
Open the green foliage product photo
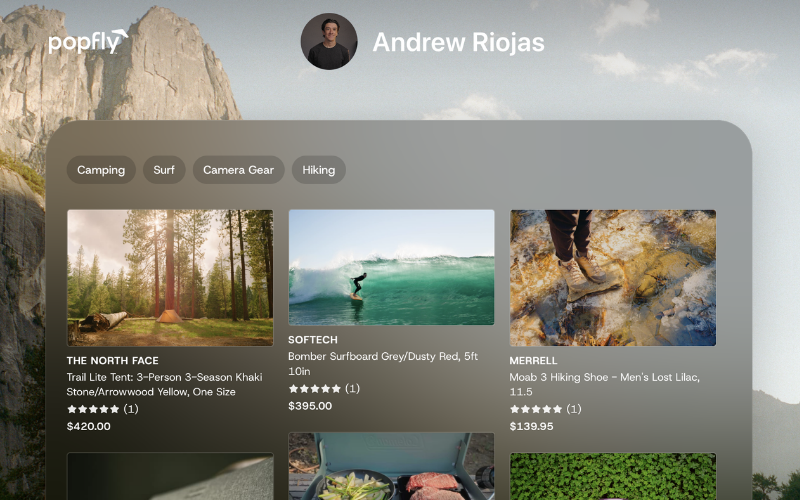coord(613,477)
